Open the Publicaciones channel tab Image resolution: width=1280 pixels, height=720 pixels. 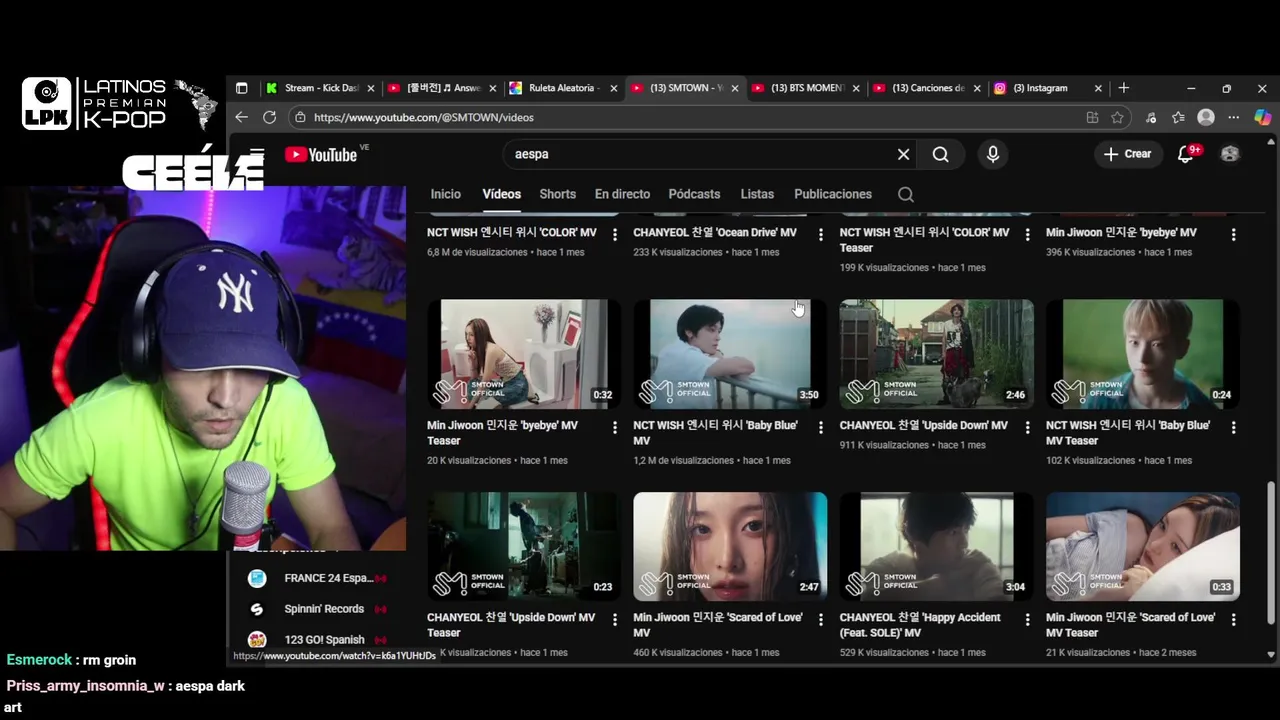click(x=833, y=194)
